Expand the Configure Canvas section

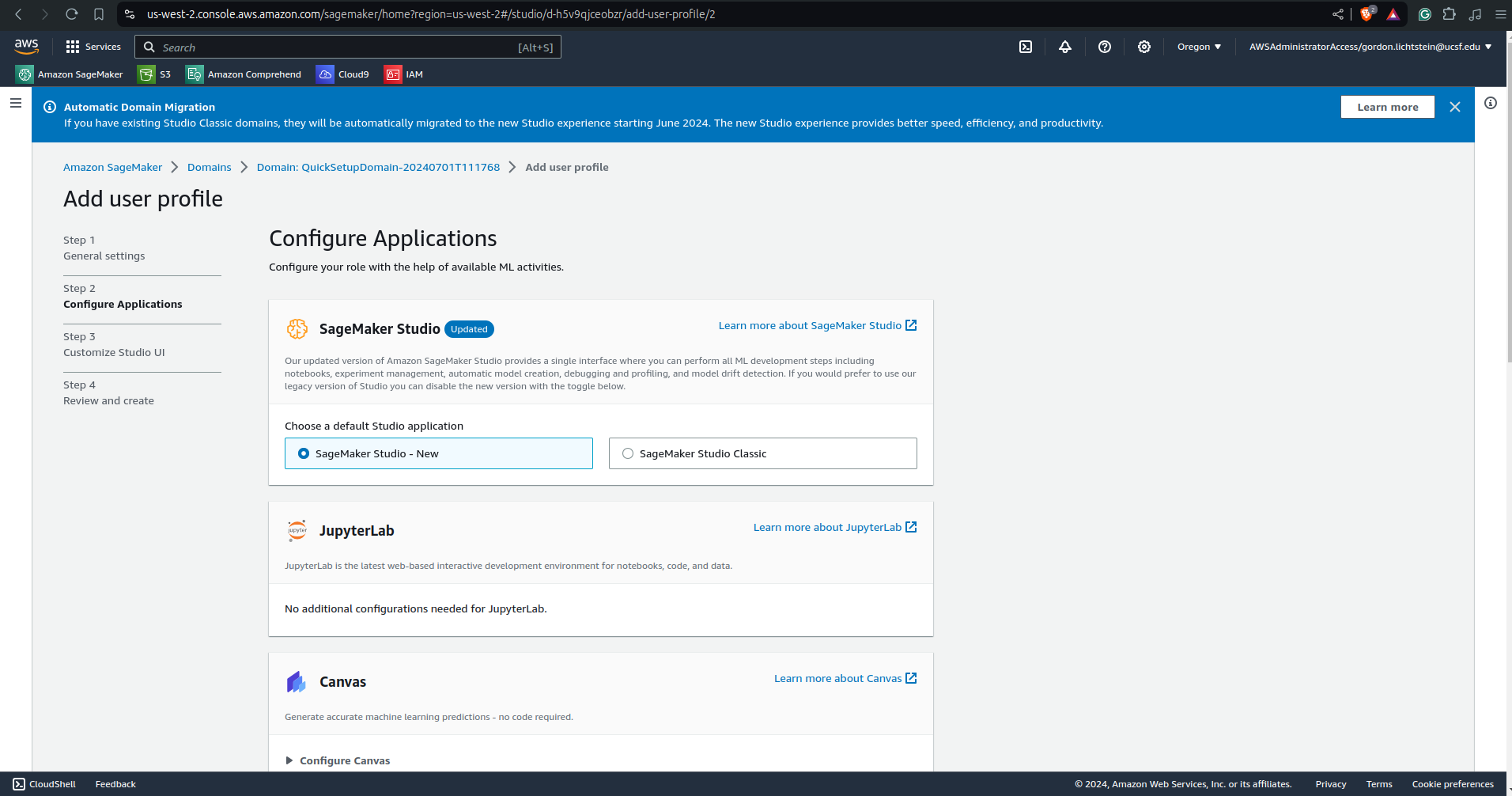point(338,760)
